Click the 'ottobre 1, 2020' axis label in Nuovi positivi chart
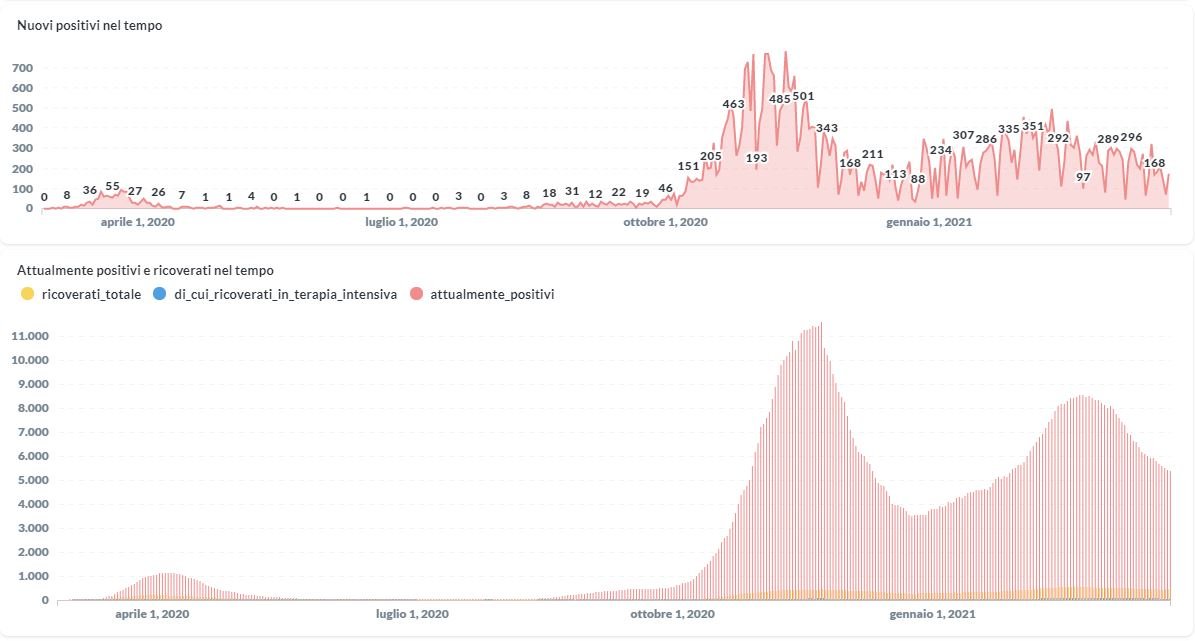1195x641 pixels. [665, 222]
